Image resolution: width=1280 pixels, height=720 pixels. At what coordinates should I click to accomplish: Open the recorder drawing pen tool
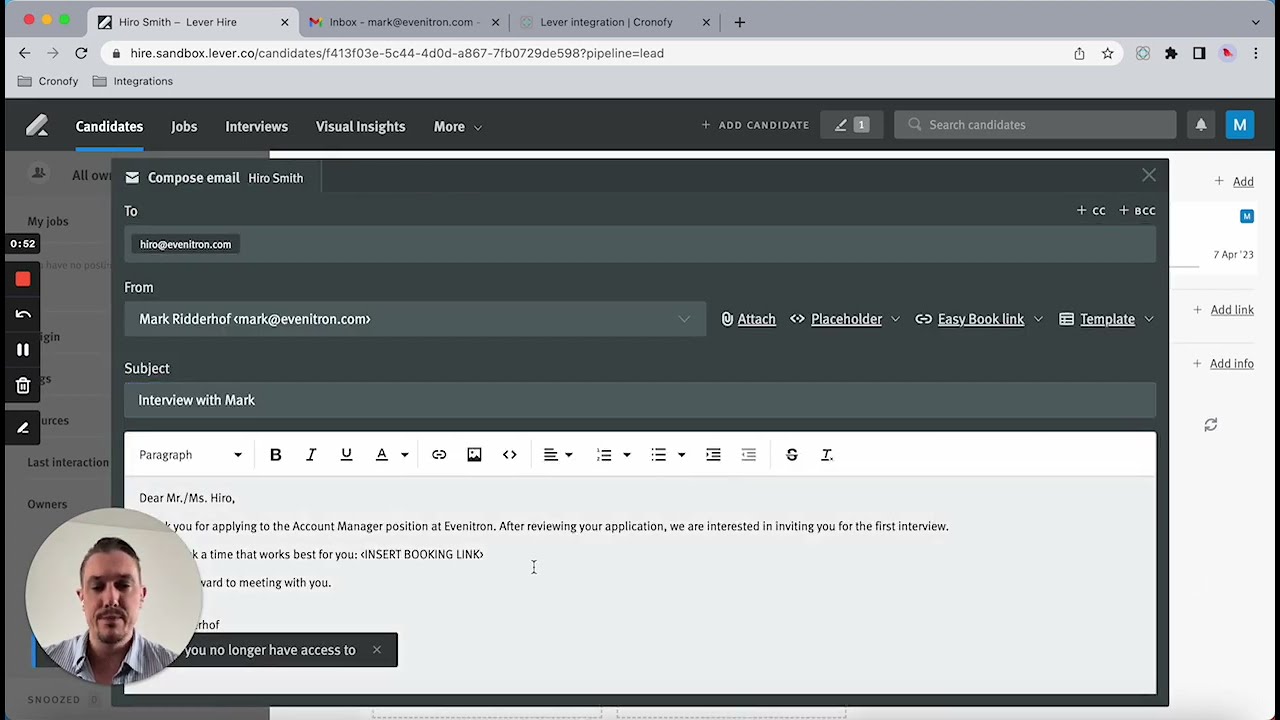[23, 428]
